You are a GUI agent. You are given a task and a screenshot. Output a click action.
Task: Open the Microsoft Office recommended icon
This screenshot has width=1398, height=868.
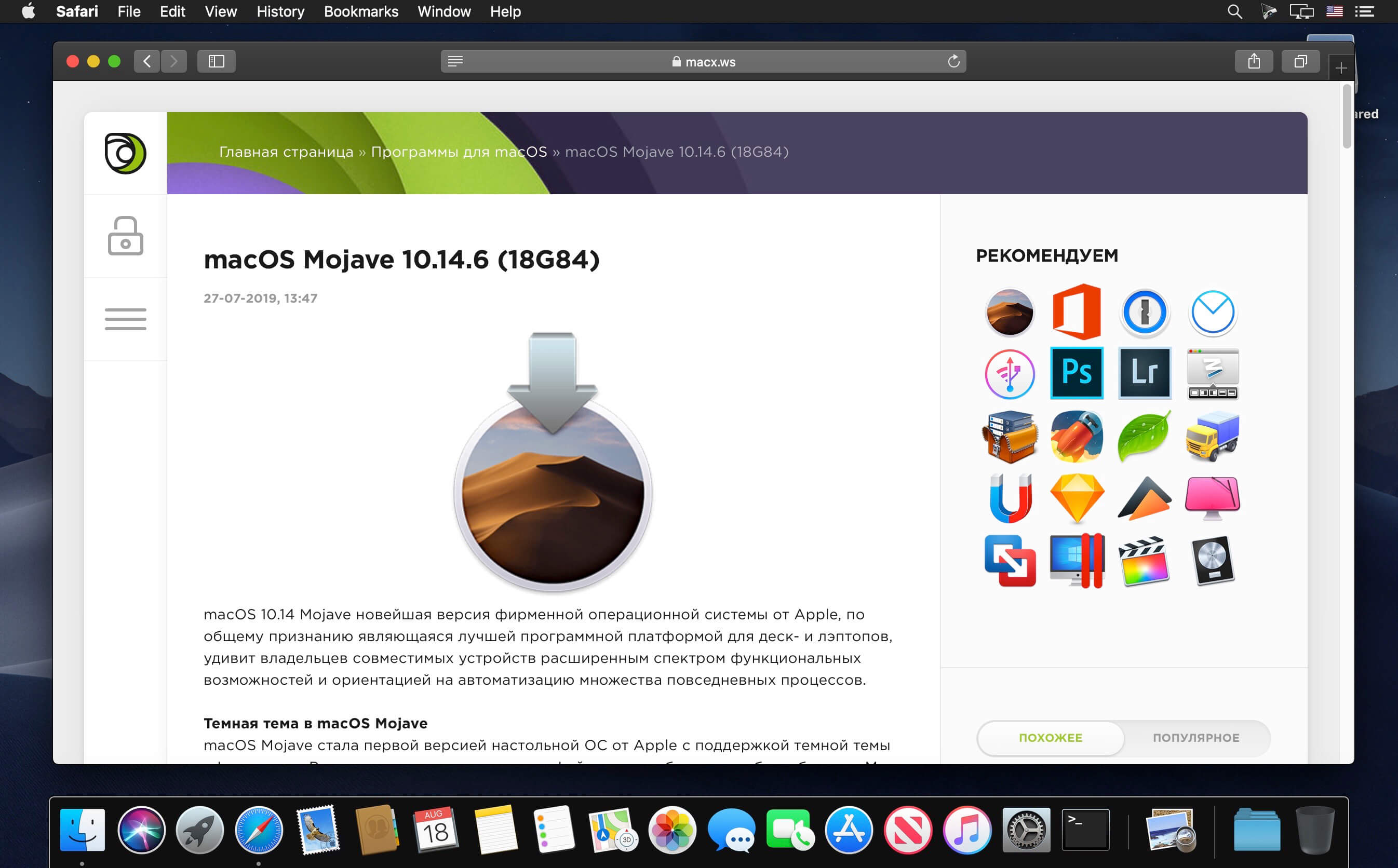(1077, 311)
